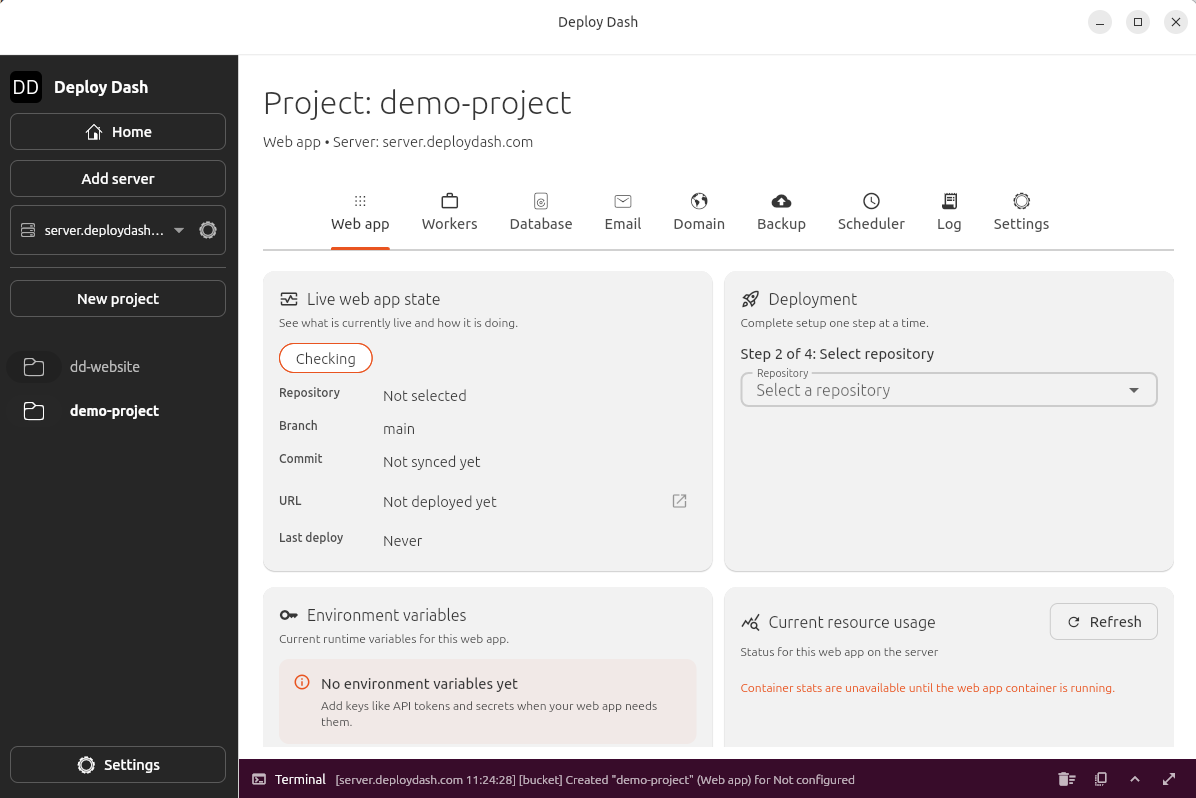Switch to the Backup tab
This screenshot has width=1196, height=798.
point(781,212)
